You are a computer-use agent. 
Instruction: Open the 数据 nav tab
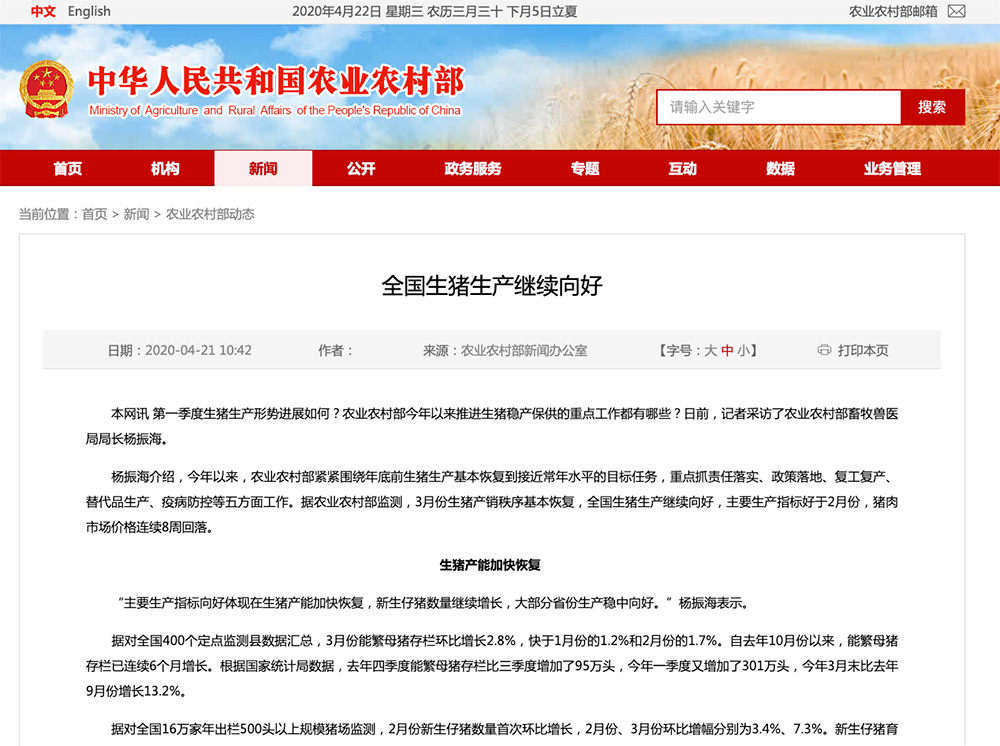click(x=781, y=168)
